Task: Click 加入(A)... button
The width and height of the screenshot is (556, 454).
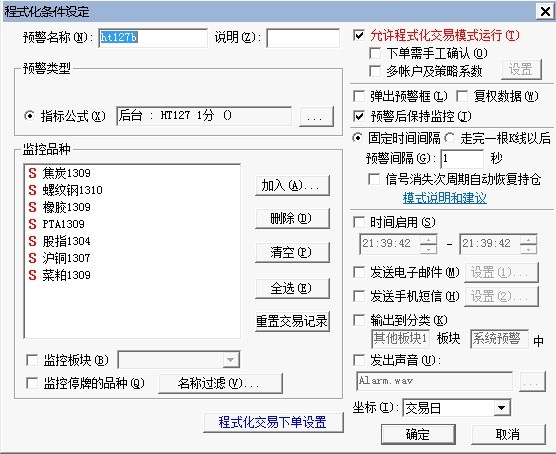Action: [x=292, y=186]
